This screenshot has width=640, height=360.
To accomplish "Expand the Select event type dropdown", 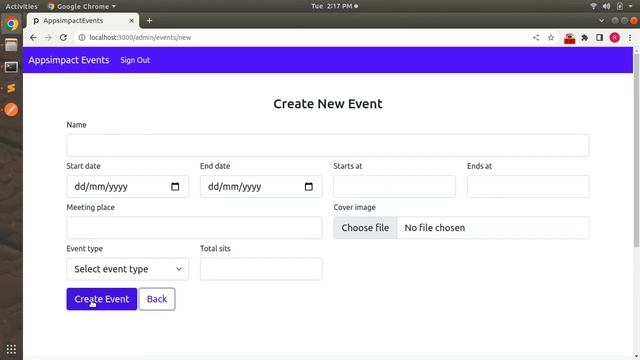I will coord(127,269).
